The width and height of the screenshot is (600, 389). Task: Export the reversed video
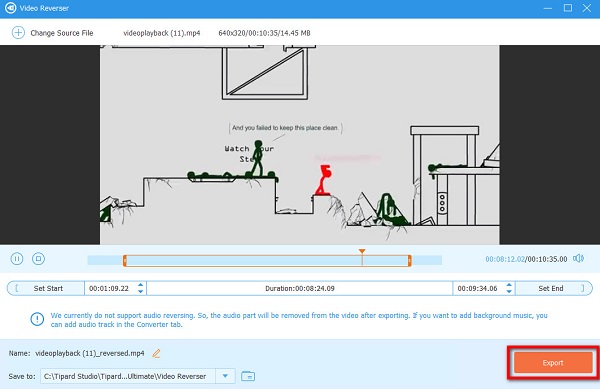tap(553, 363)
